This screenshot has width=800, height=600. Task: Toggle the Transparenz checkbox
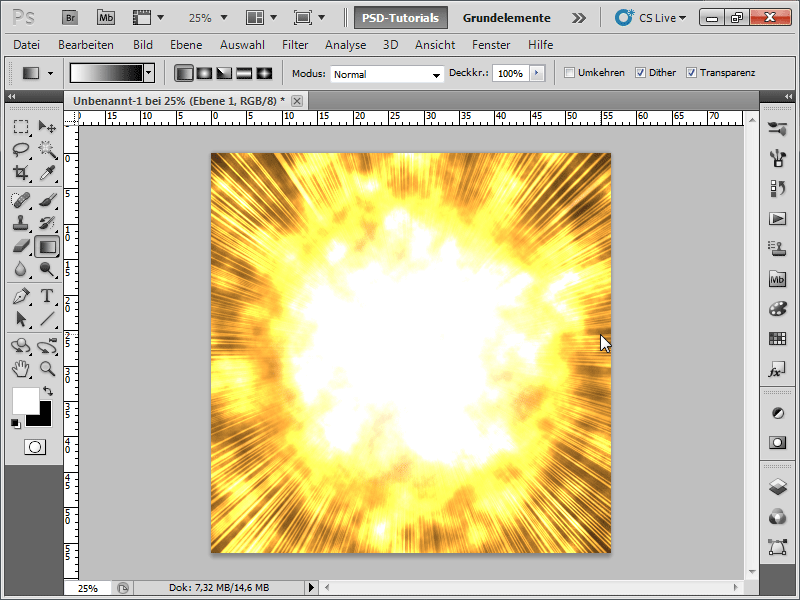[691, 72]
